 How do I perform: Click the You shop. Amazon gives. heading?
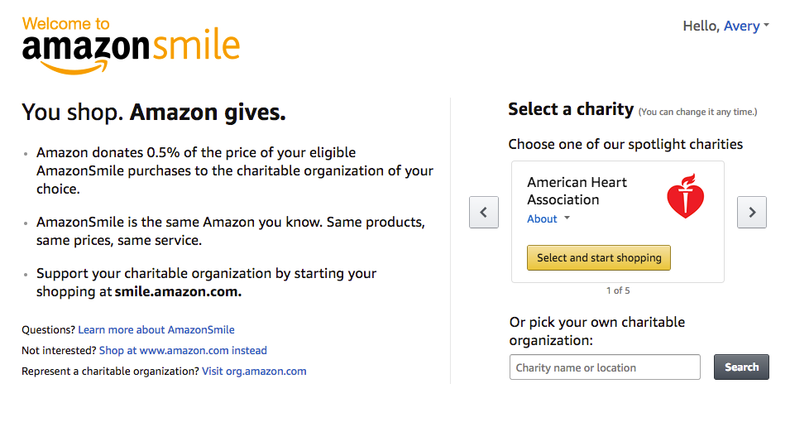pos(154,113)
